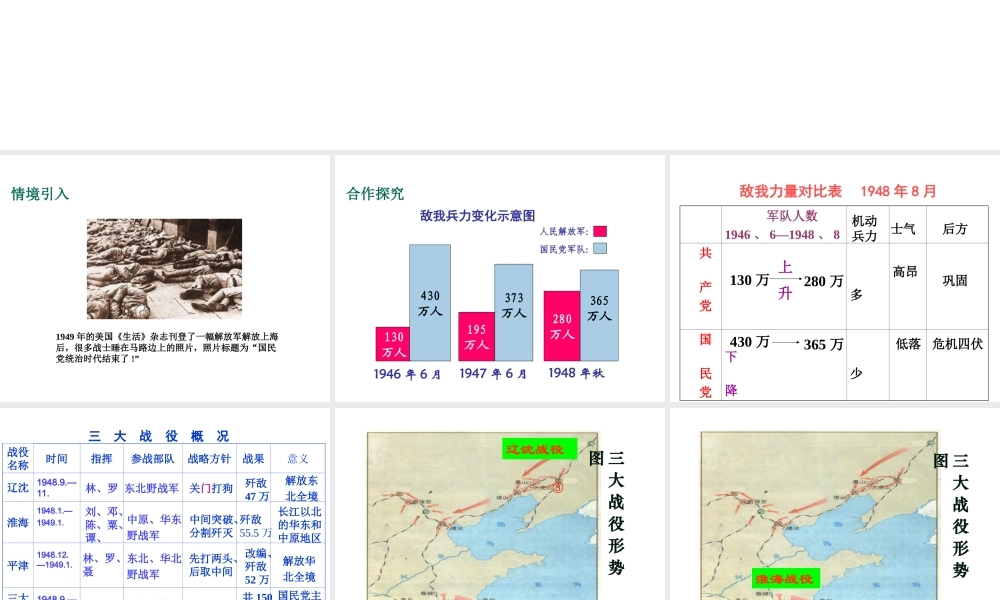Click the 共产党 row label
The width and height of the screenshot is (1000, 600).
tap(705, 279)
